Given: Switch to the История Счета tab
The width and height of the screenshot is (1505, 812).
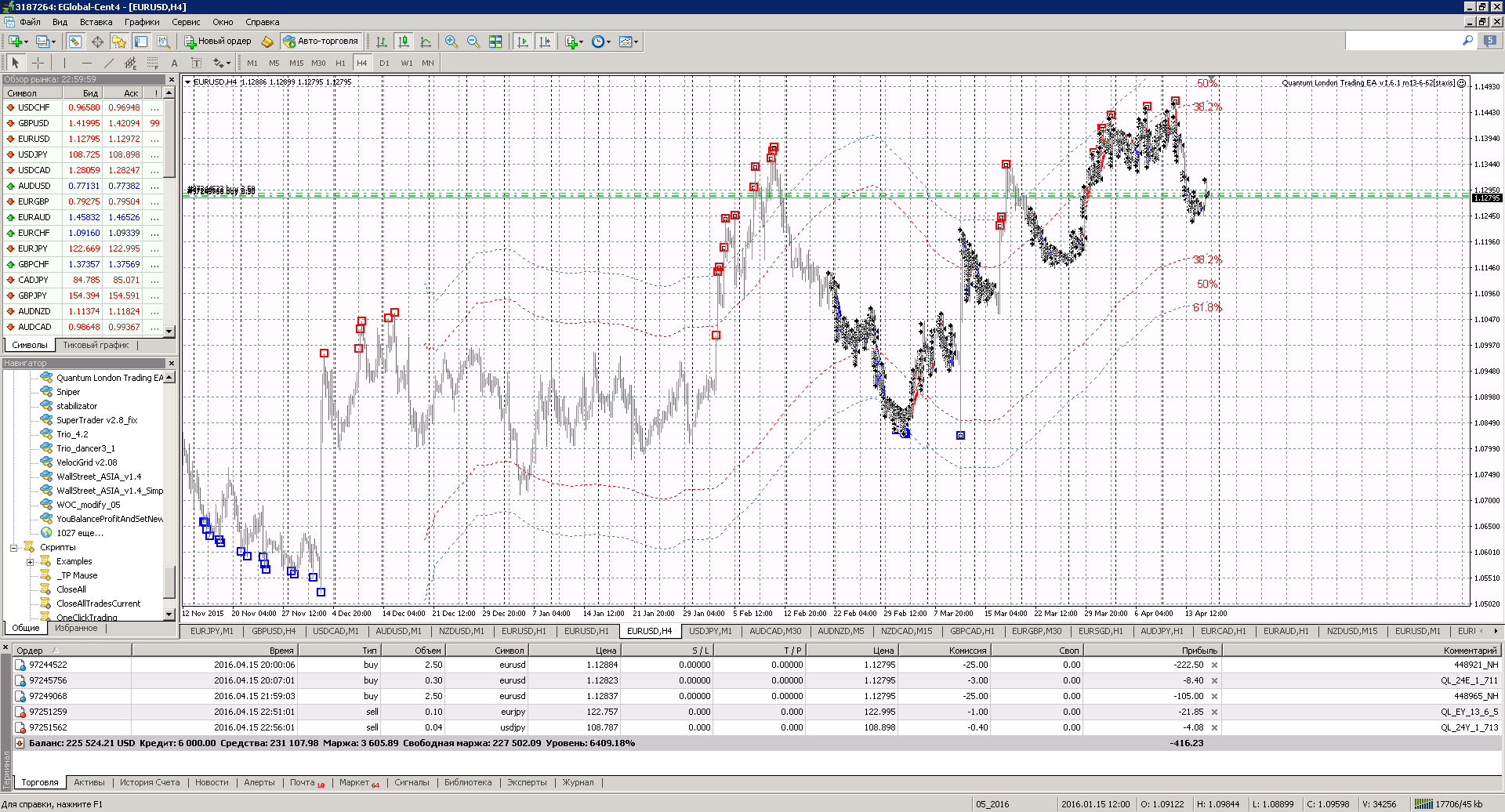Looking at the screenshot, I should click(x=150, y=782).
